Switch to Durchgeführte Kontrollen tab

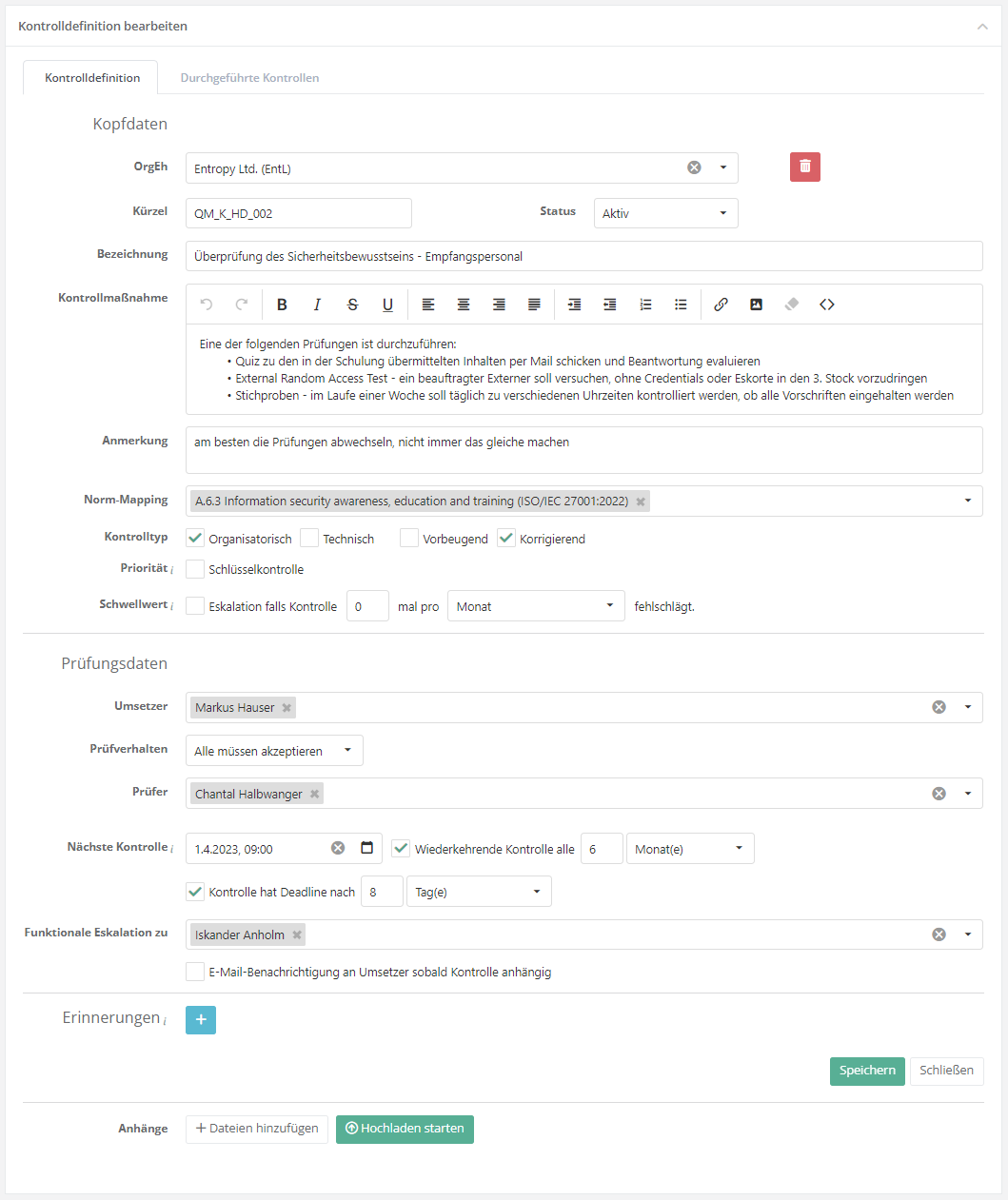coord(249,78)
